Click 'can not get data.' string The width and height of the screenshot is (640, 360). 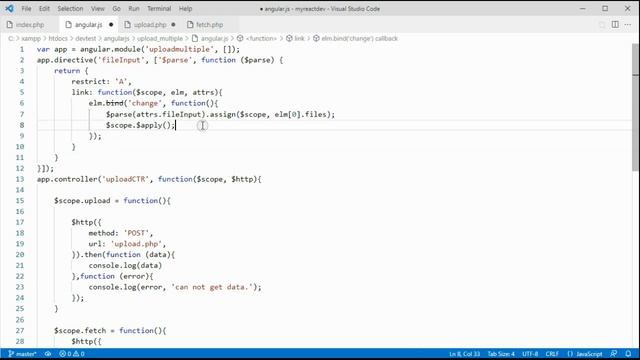coord(212,287)
